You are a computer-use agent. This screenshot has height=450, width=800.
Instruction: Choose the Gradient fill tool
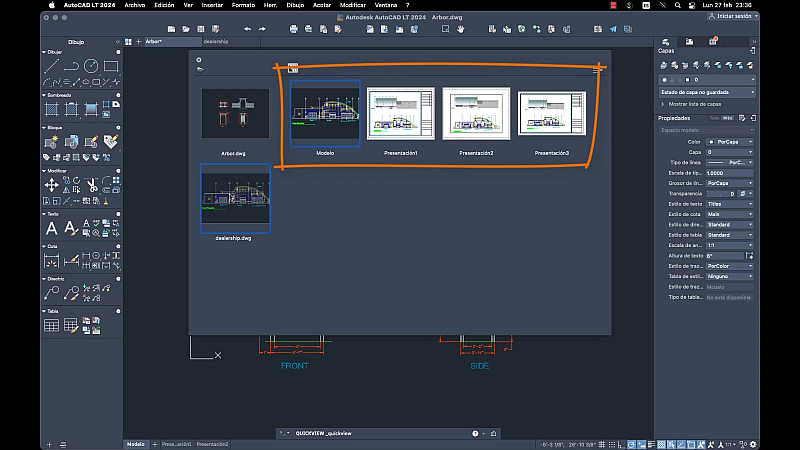91,109
